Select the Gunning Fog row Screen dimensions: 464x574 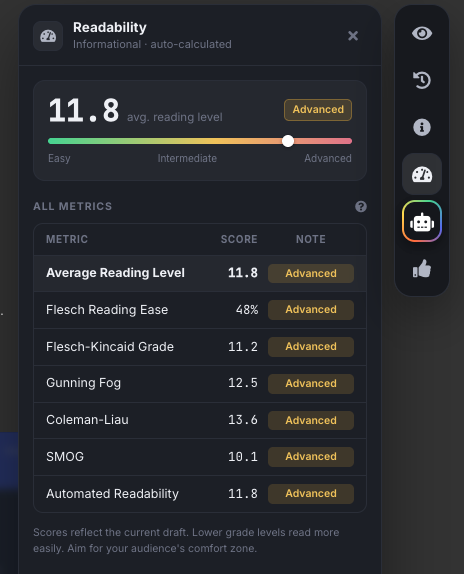pyautogui.click(x=200, y=384)
